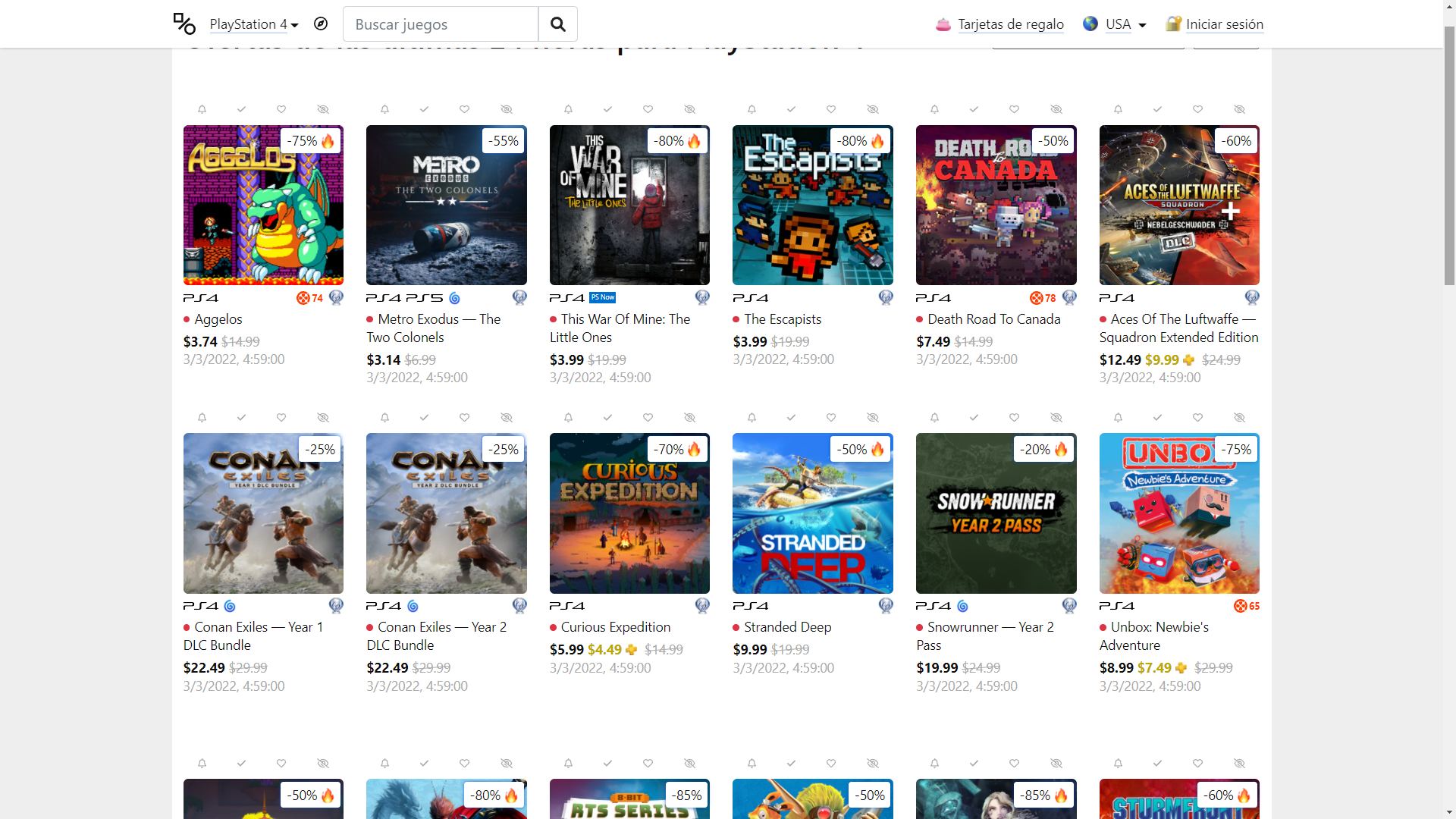The width and height of the screenshot is (1456, 819).
Task: Click the bell icon above Stranded Deep
Action: pos(752,418)
